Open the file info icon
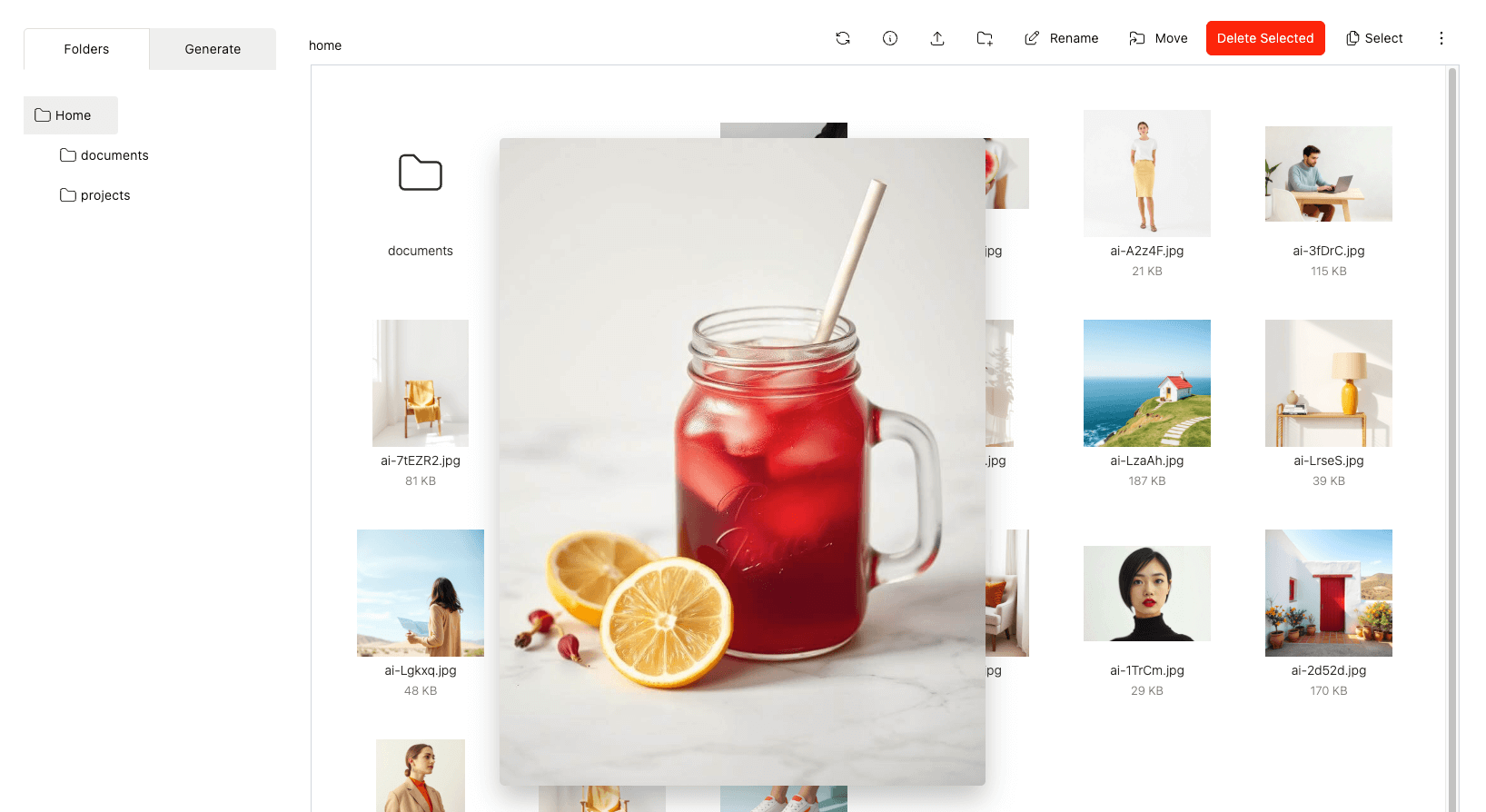Viewport: 1486px width, 812px height. (x=890, y=38)
